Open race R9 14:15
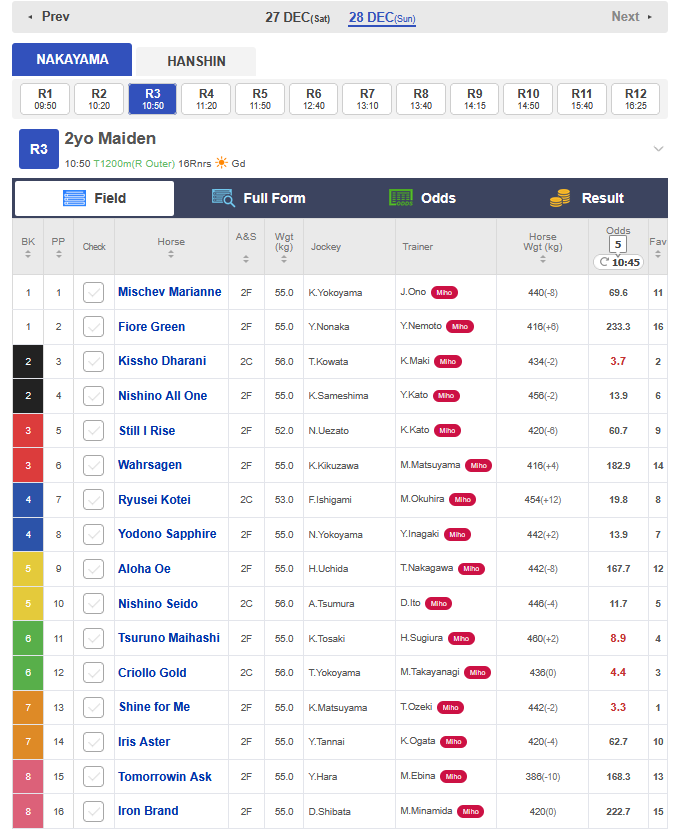 [x=474, y=99]
